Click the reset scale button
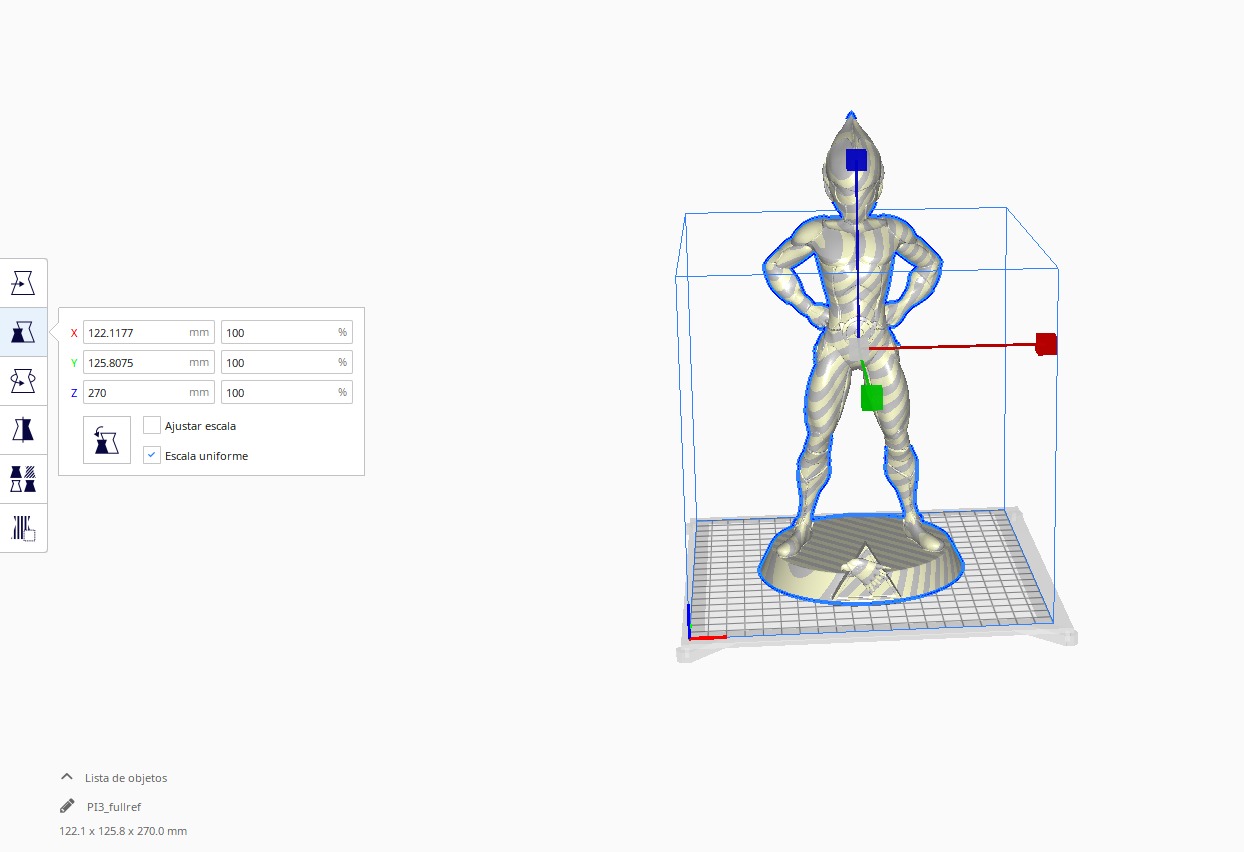This screenshot has height=852, width=1244. (x=107, y=440)
